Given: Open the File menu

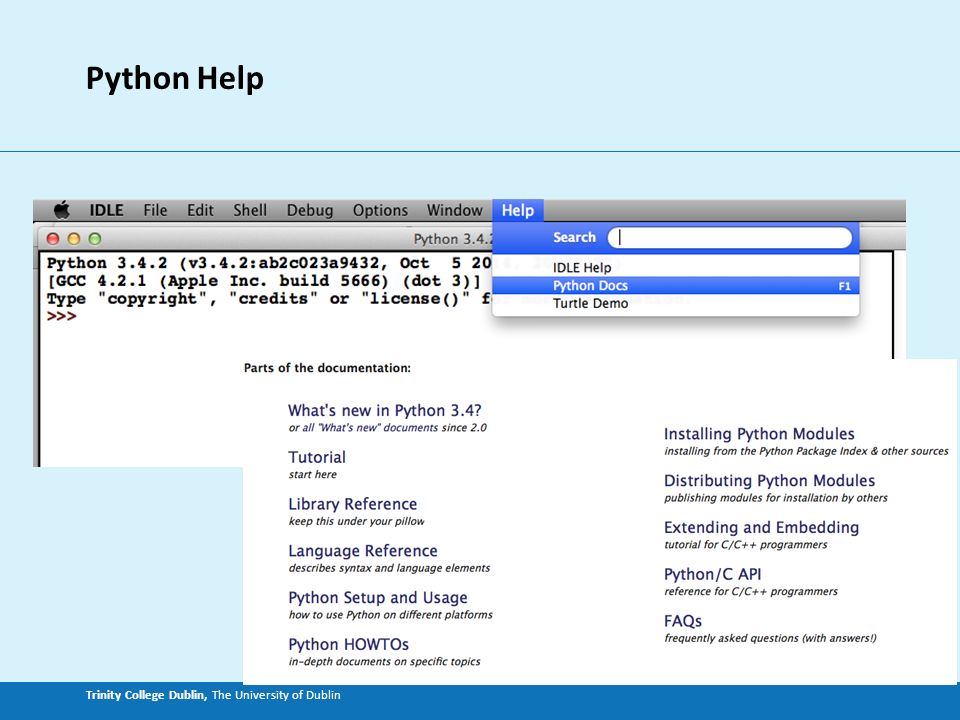Looking at the screenshot, I should 155,210.
